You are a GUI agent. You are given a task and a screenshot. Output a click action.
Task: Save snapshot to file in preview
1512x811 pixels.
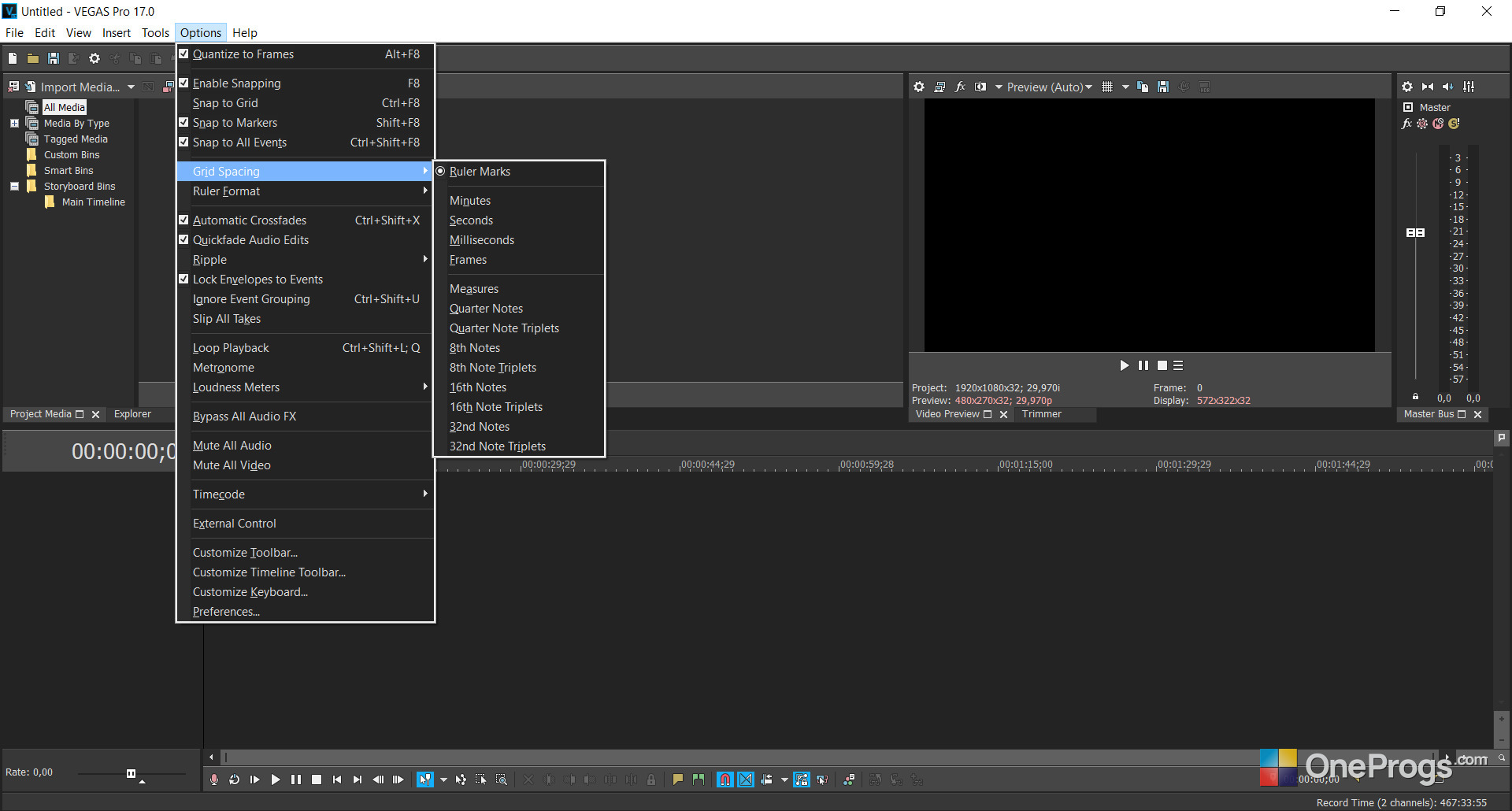click(x=1163, y=87)
